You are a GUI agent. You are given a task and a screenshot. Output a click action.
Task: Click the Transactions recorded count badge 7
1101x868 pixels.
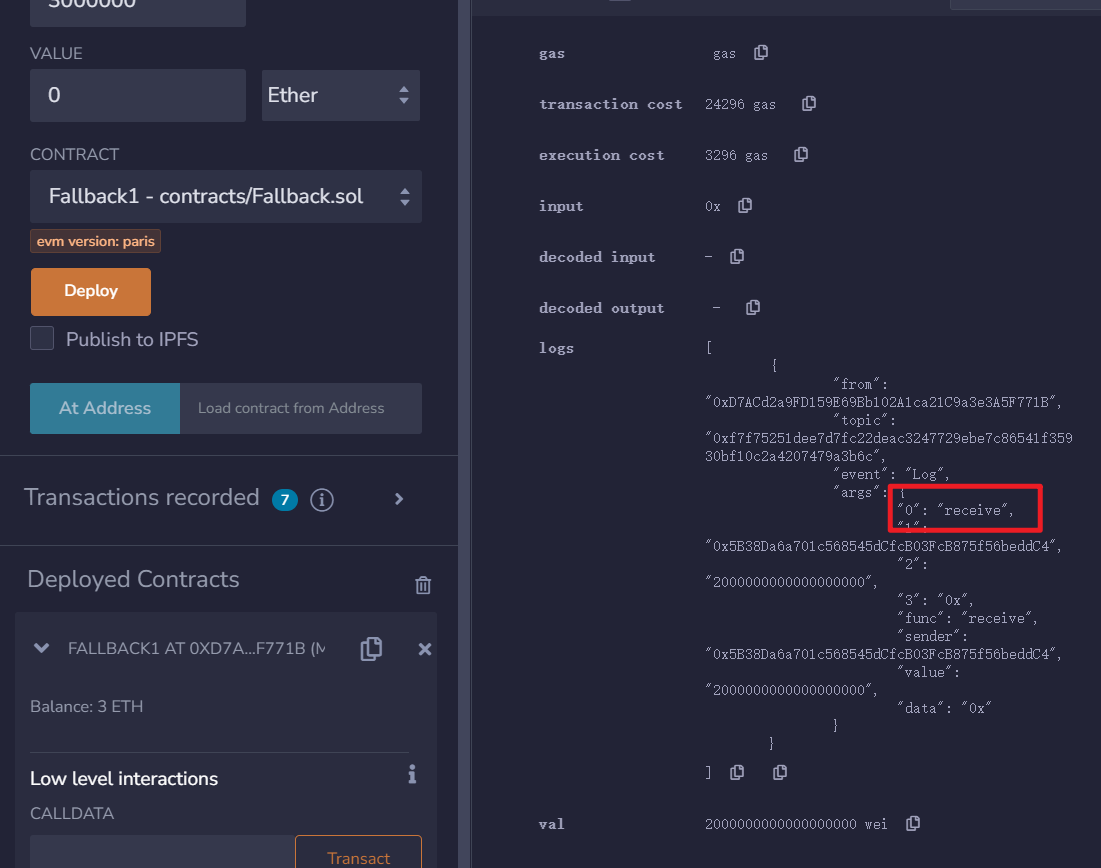(x=285, y=500)
